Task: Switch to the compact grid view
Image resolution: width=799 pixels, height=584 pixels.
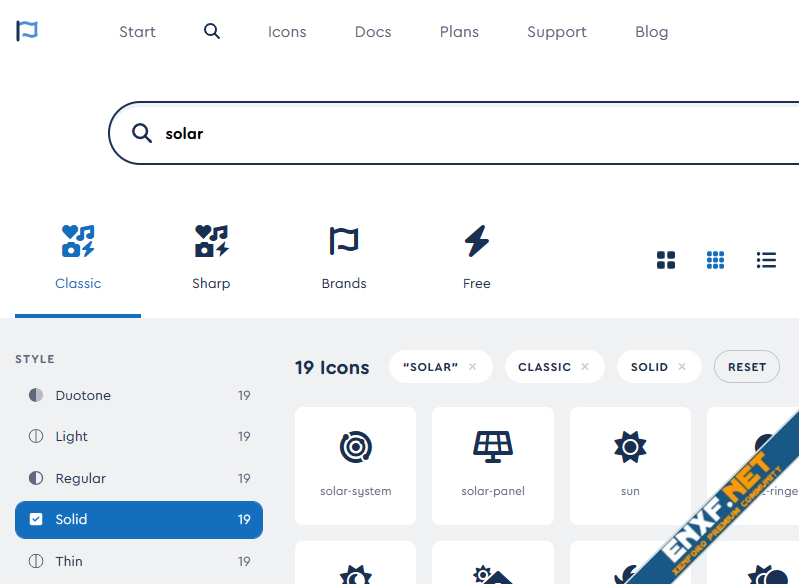Action: [x=715, y=260]
